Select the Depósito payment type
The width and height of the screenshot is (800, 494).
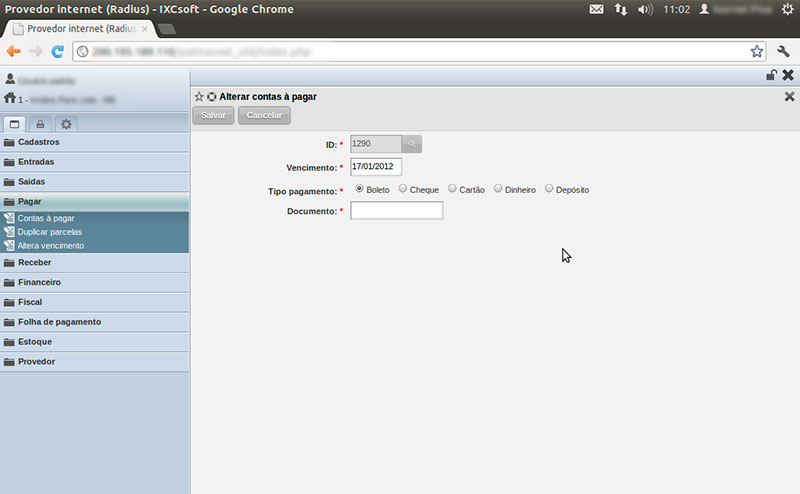[549, 189]
